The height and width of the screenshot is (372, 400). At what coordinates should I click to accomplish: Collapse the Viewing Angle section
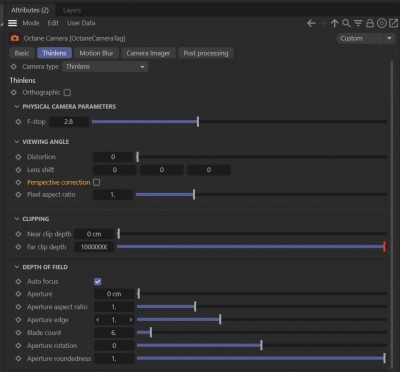[x=17, y=142]
